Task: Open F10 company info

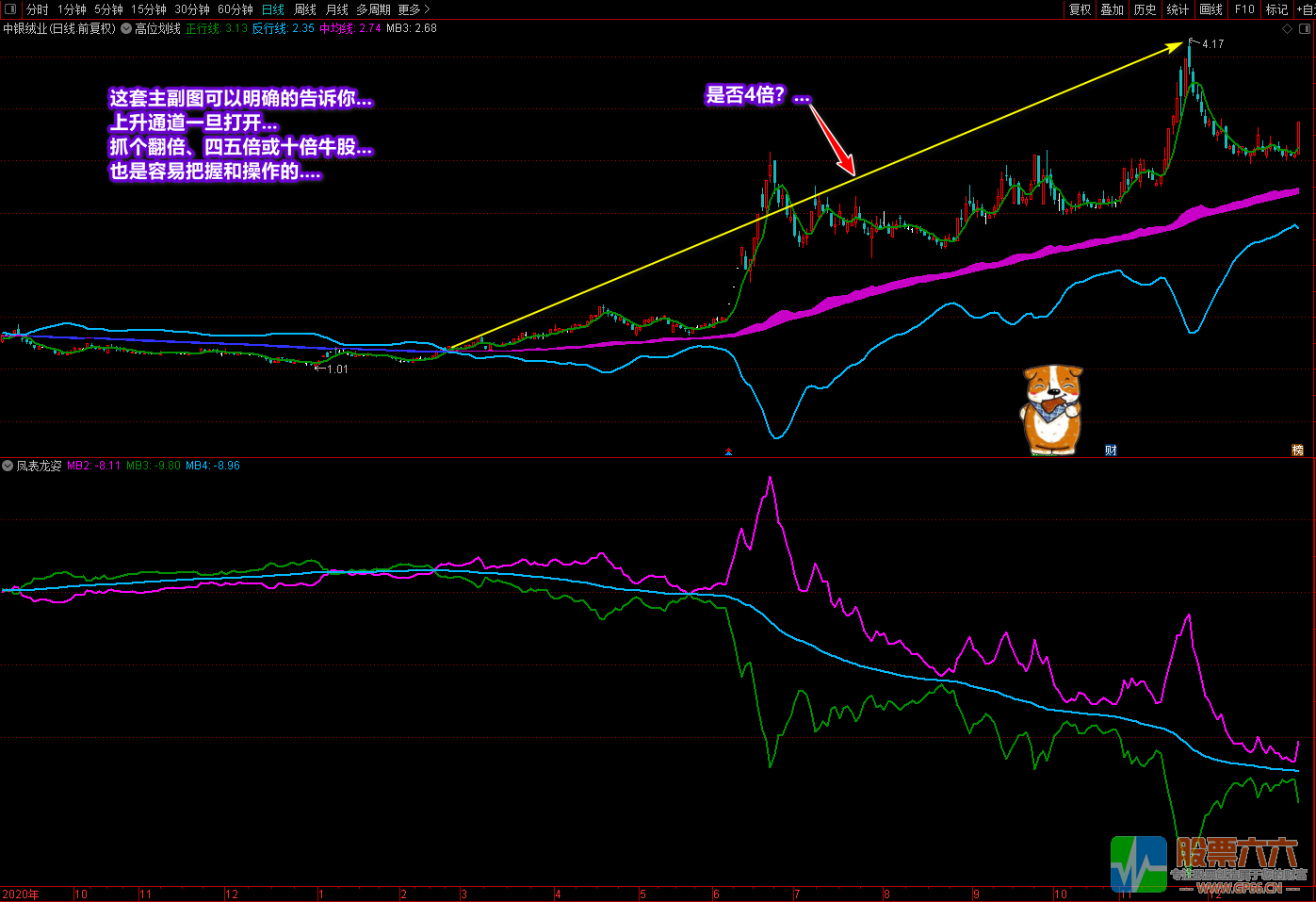Action: pyautogui.click(x=1244, y=9)
